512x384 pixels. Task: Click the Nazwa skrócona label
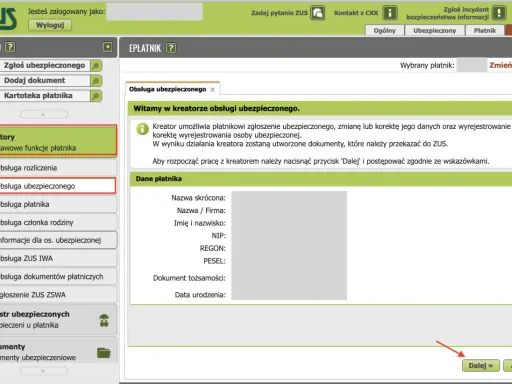(198, 198)
